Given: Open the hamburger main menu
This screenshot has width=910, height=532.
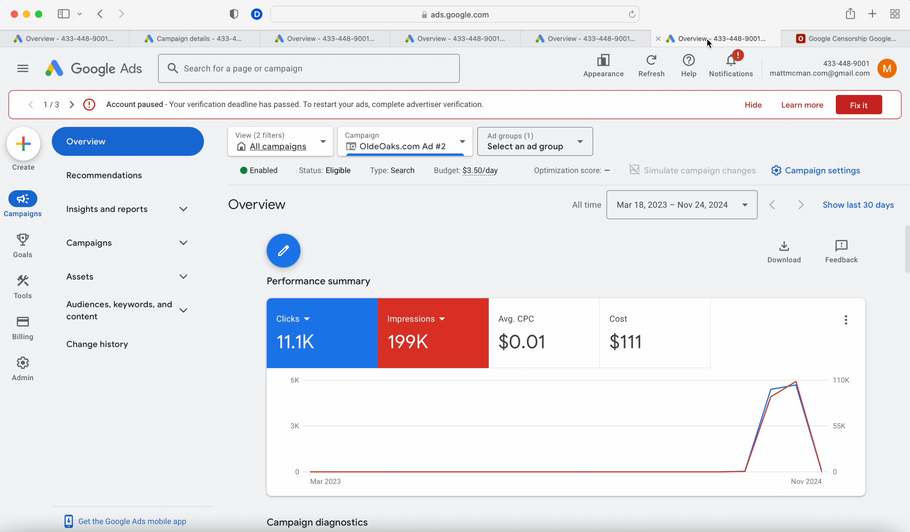Looking at the screenshot, I should click(23, 69).
